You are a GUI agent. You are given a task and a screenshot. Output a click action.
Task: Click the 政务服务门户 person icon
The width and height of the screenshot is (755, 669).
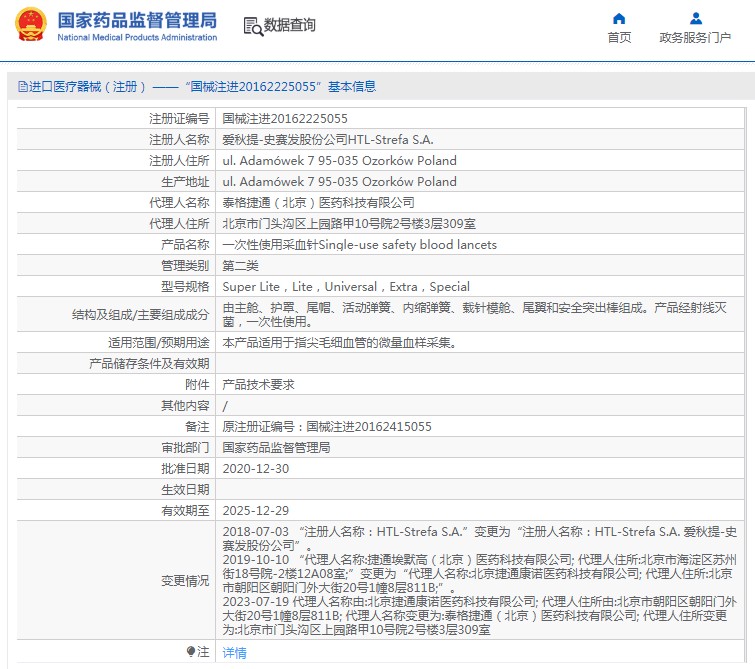click(x=695, y=18)
